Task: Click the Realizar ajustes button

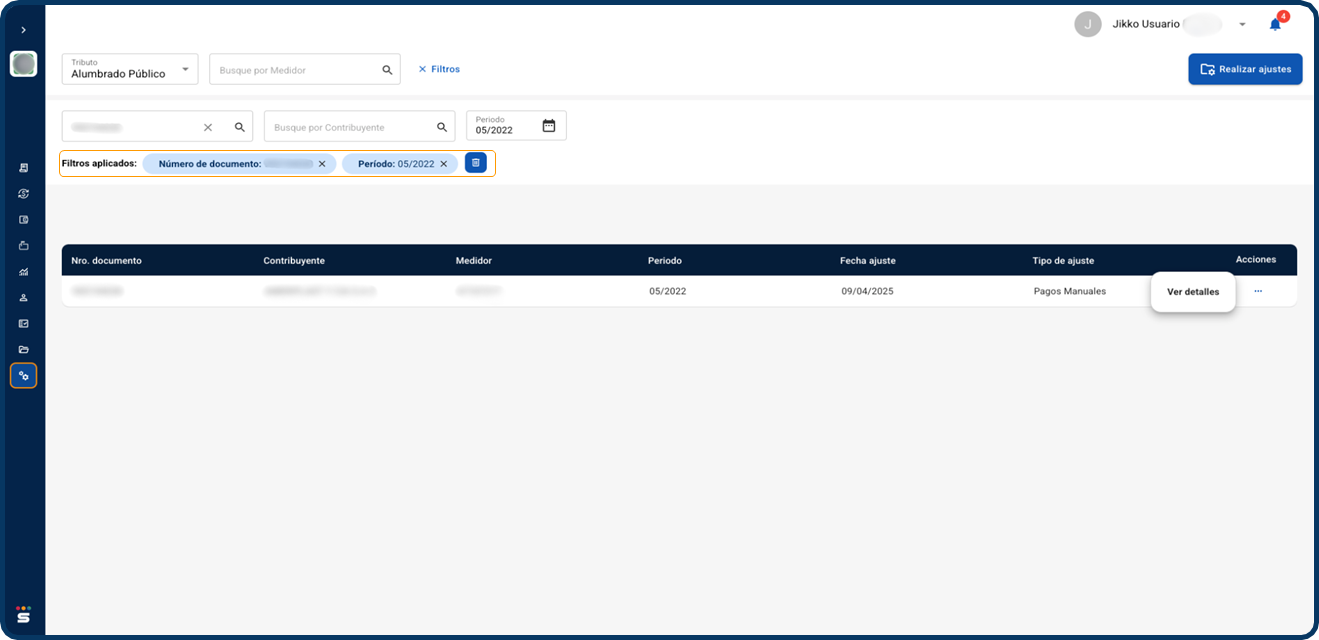Action: click(x=1245, y=69)
